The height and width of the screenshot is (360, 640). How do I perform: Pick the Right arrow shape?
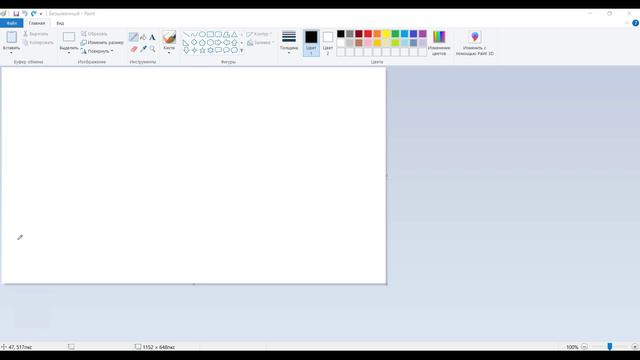pyautogui.click(x=218, y=42)
